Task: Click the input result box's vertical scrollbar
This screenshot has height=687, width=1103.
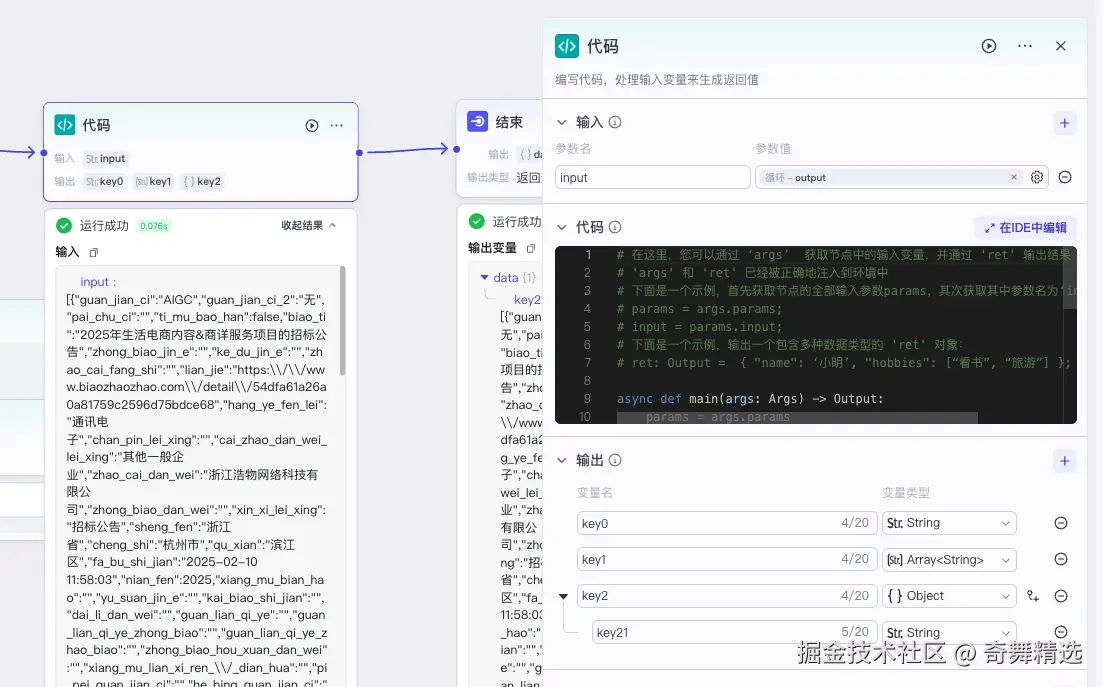Action: coord(343,321)
